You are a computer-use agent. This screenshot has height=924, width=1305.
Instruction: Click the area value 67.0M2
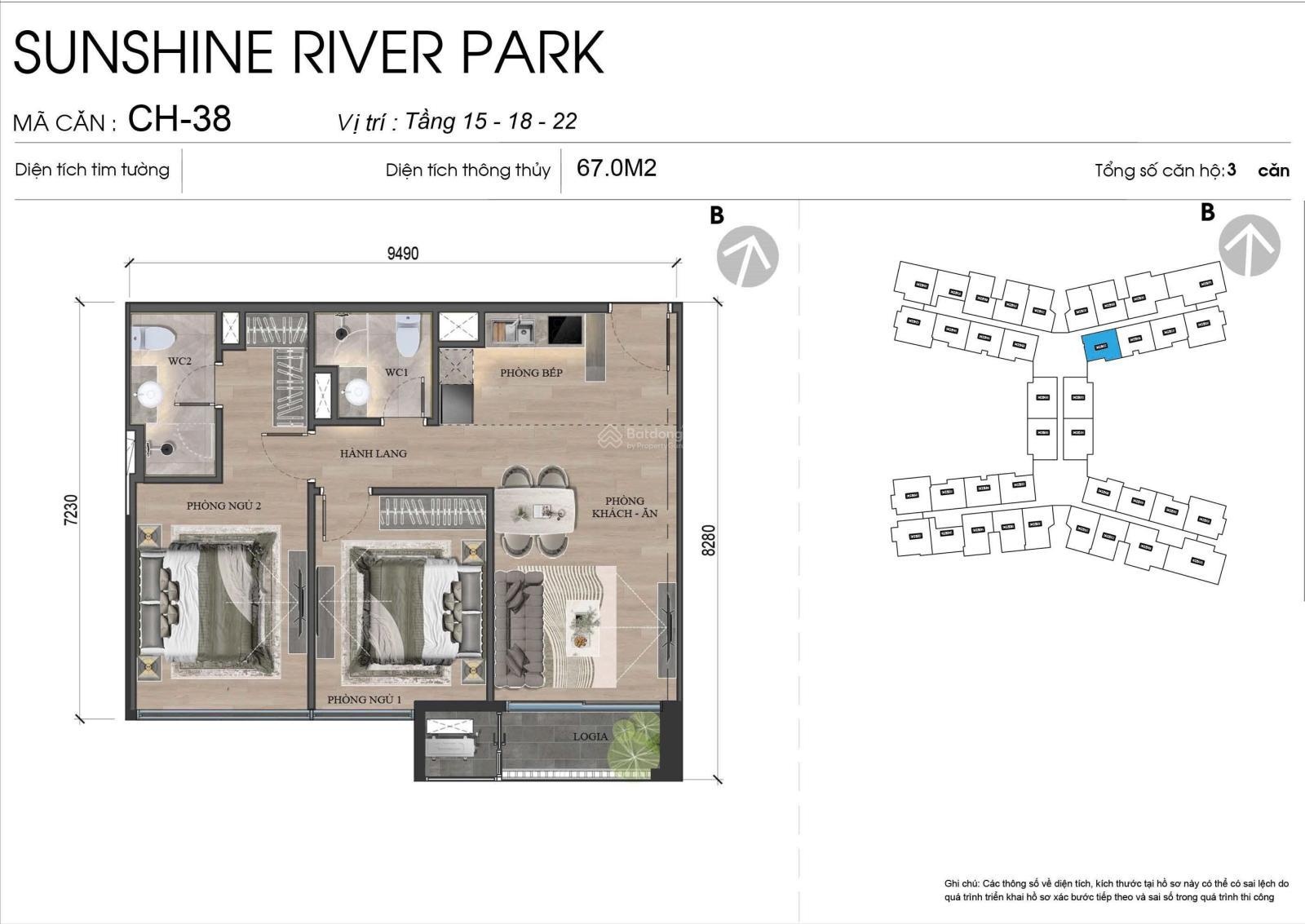pos(617,168)
